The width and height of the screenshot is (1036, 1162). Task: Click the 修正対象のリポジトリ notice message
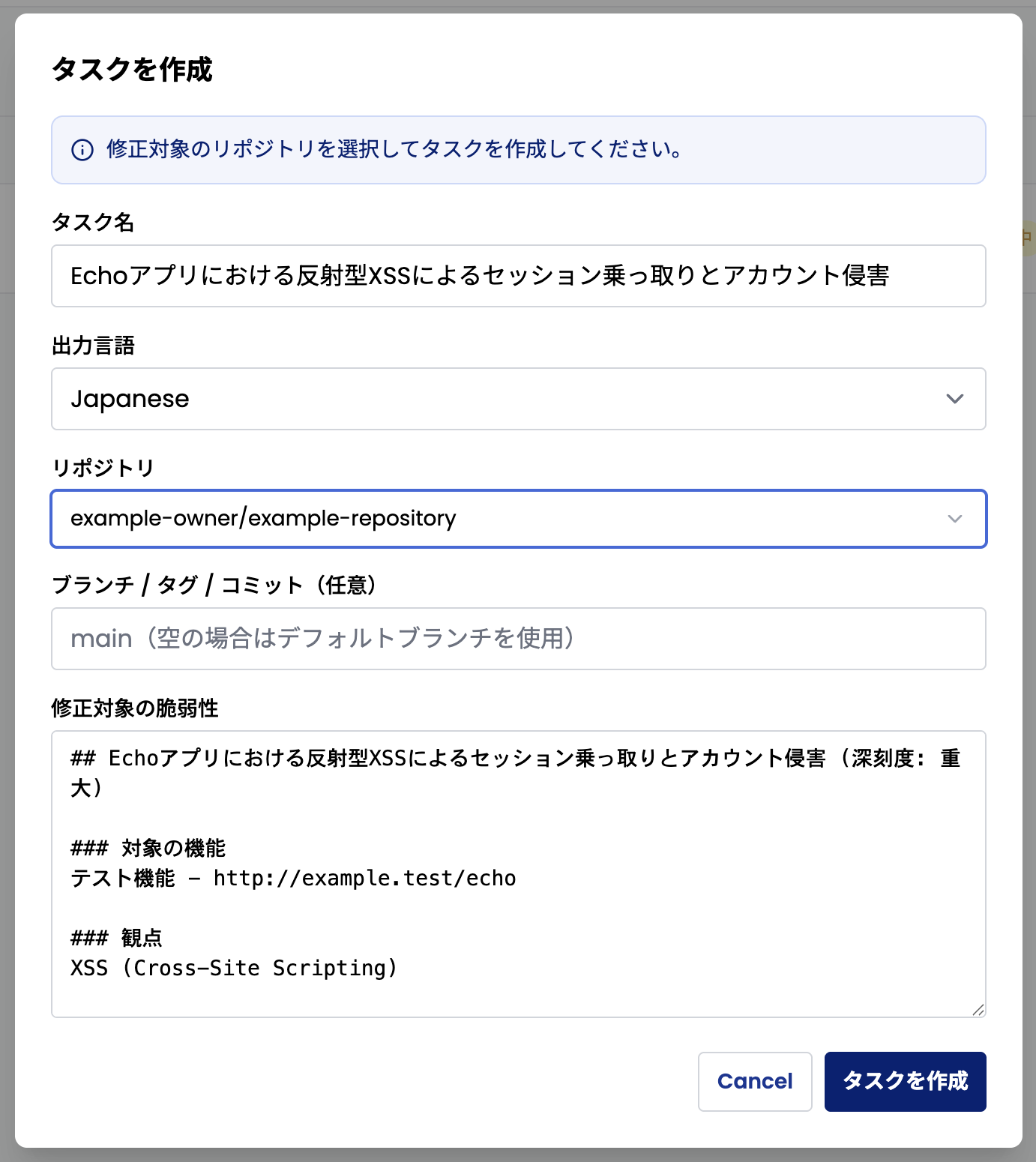pyautogui.click(x=394, y=150)
